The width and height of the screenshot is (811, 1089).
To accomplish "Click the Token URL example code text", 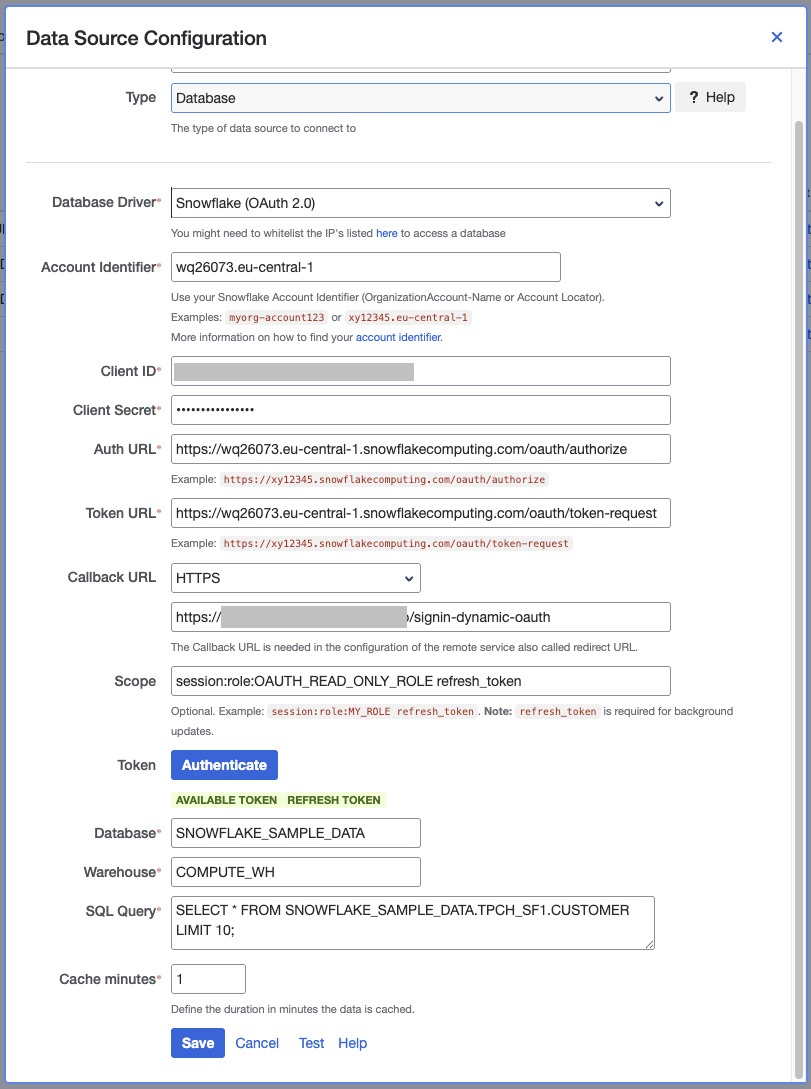I will click(396, 543).
